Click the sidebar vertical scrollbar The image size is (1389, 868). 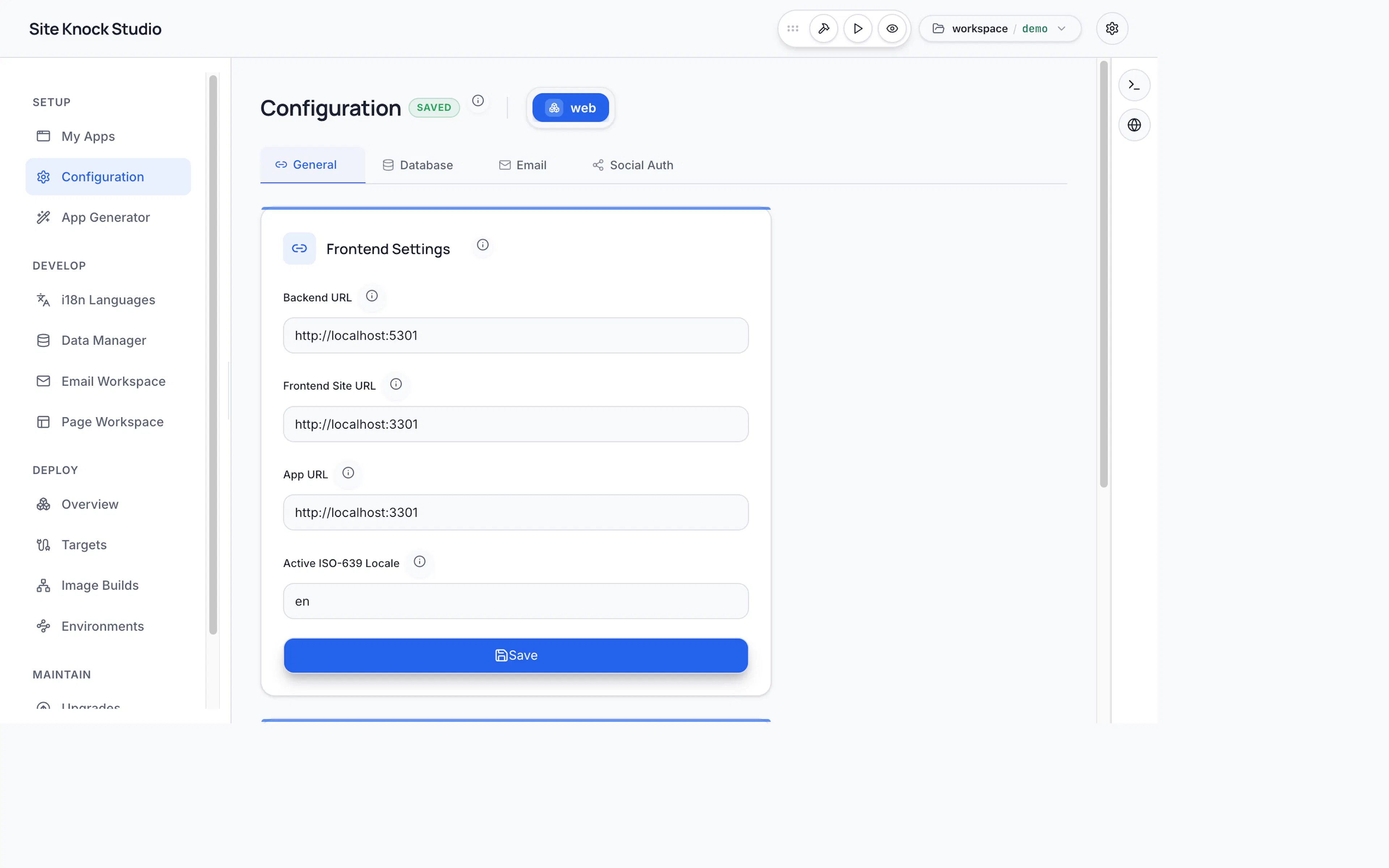pos(213,355)
